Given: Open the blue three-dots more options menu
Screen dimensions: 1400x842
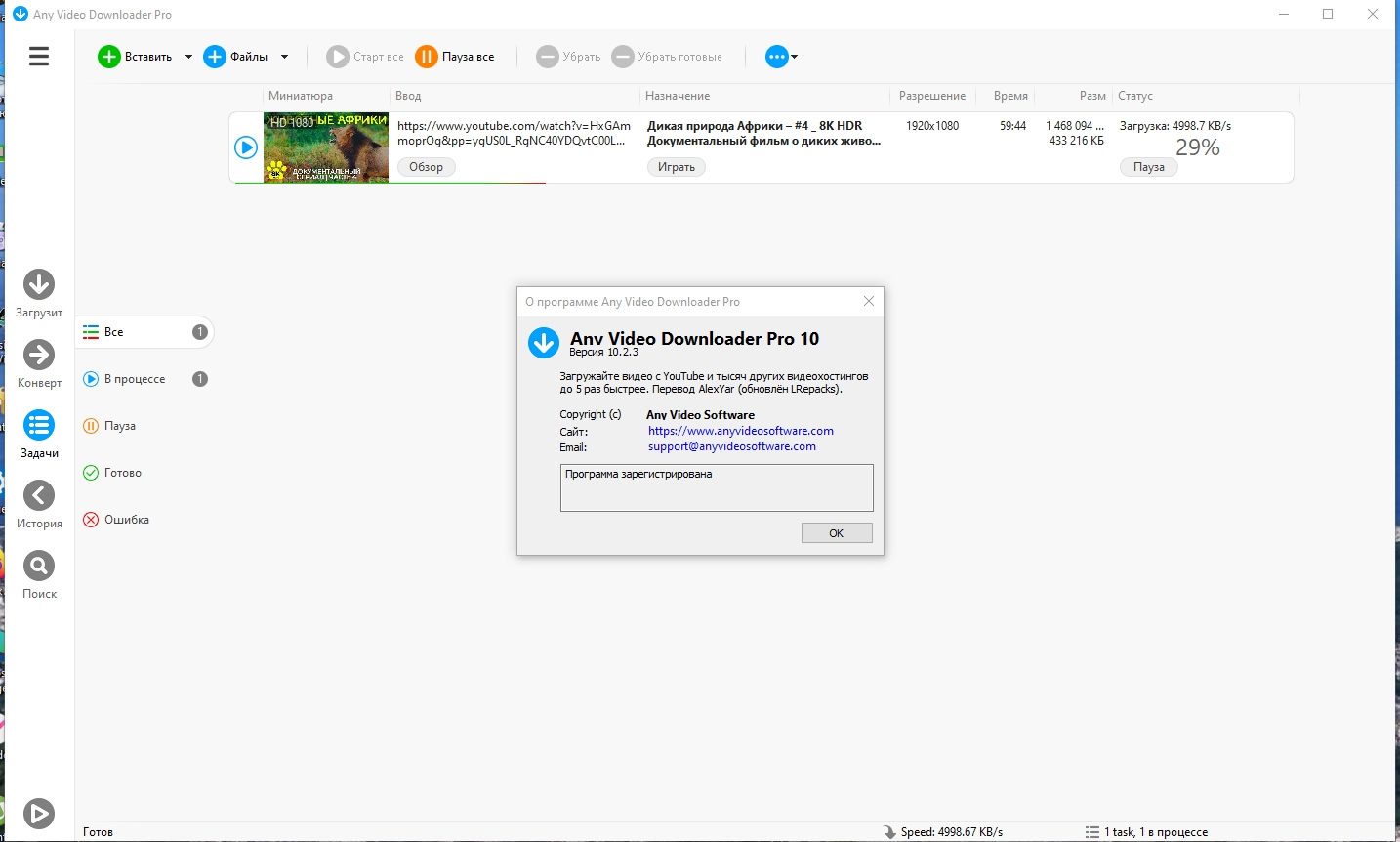Looking at the screenshot, I should [781, 57].
